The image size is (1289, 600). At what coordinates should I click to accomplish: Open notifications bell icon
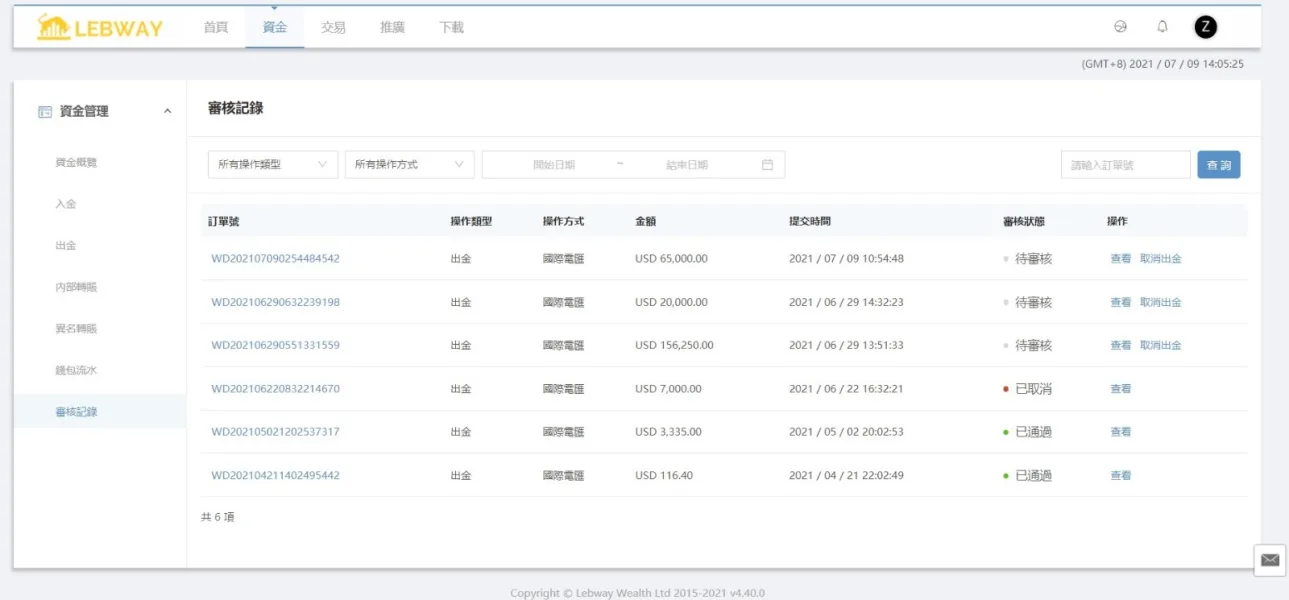click(x=1162, y=27)
